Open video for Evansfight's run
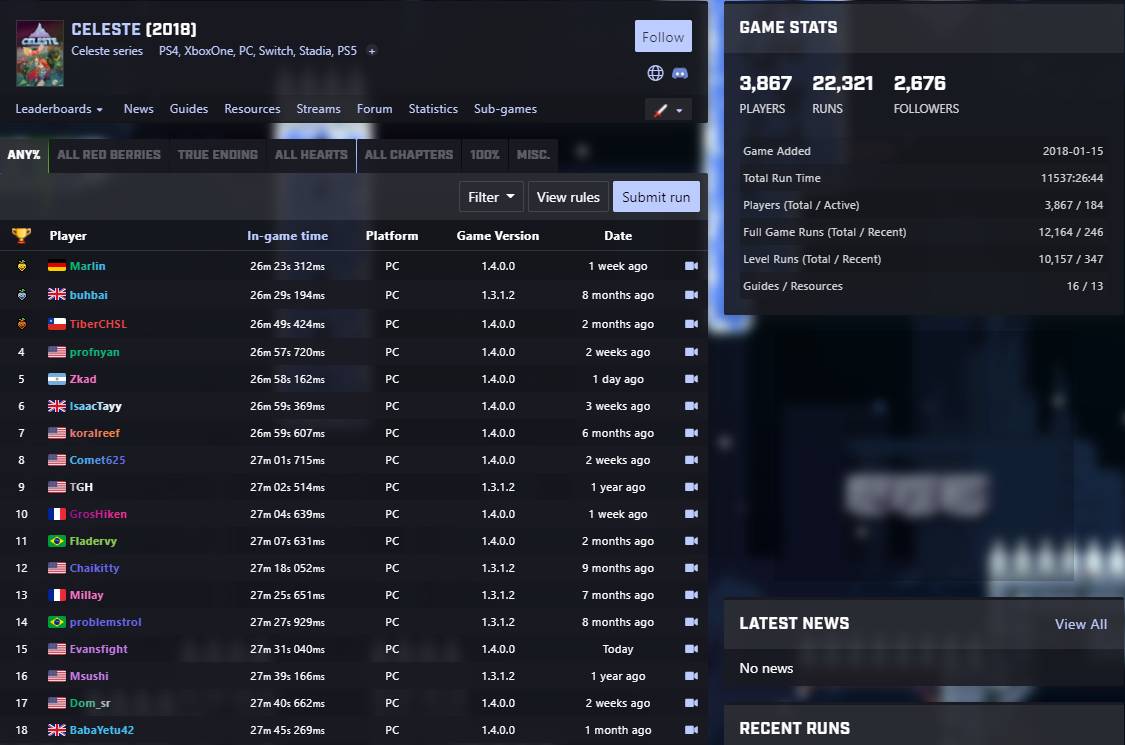 [x=691, y=649]
